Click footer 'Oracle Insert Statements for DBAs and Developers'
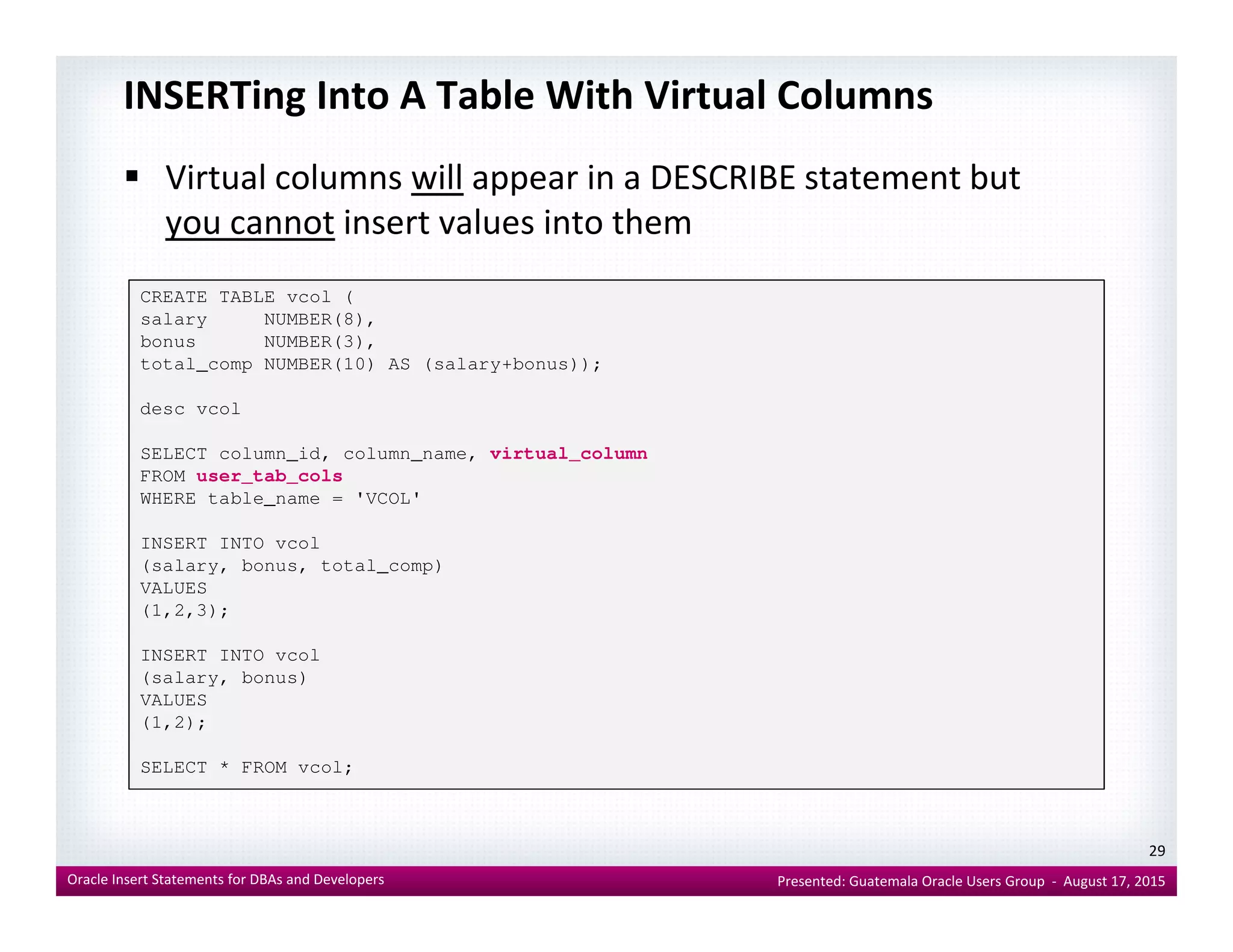This screenshot has width=1233, height=952. point(226,880)
